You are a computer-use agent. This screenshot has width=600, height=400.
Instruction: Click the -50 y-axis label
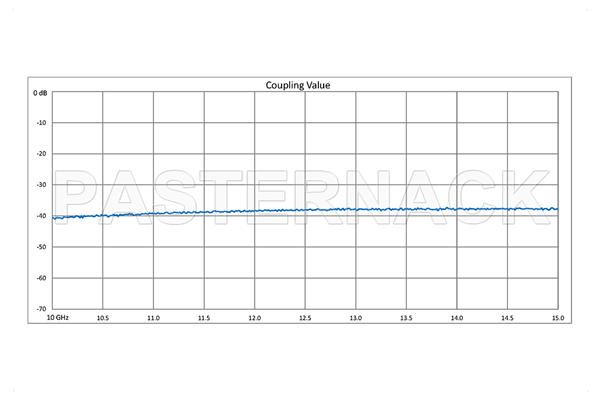(x=41, y=247)
